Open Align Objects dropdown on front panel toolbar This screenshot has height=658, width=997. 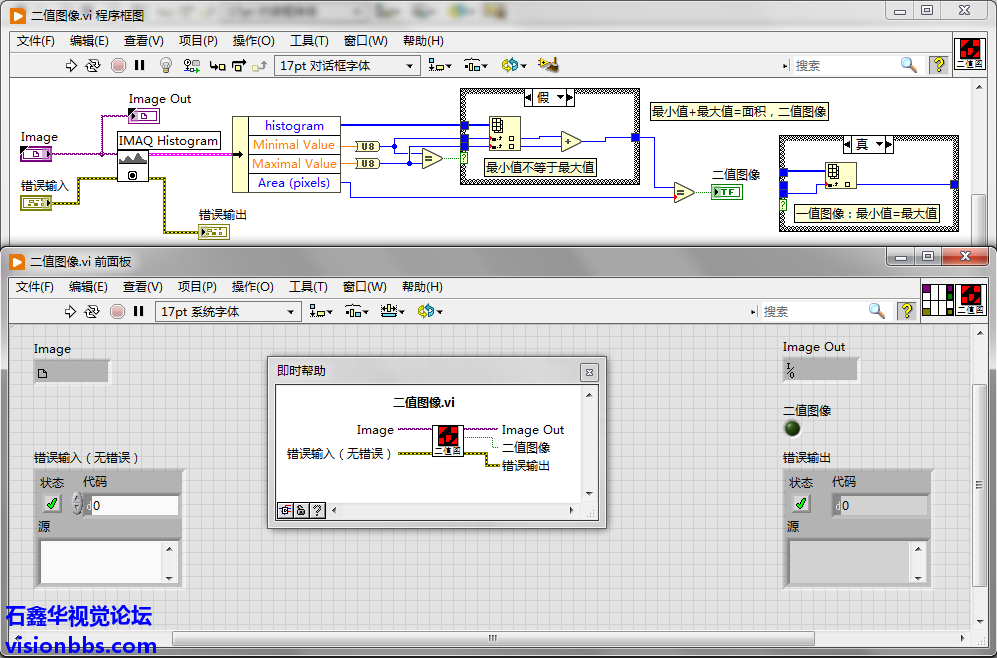click(320, 312)
